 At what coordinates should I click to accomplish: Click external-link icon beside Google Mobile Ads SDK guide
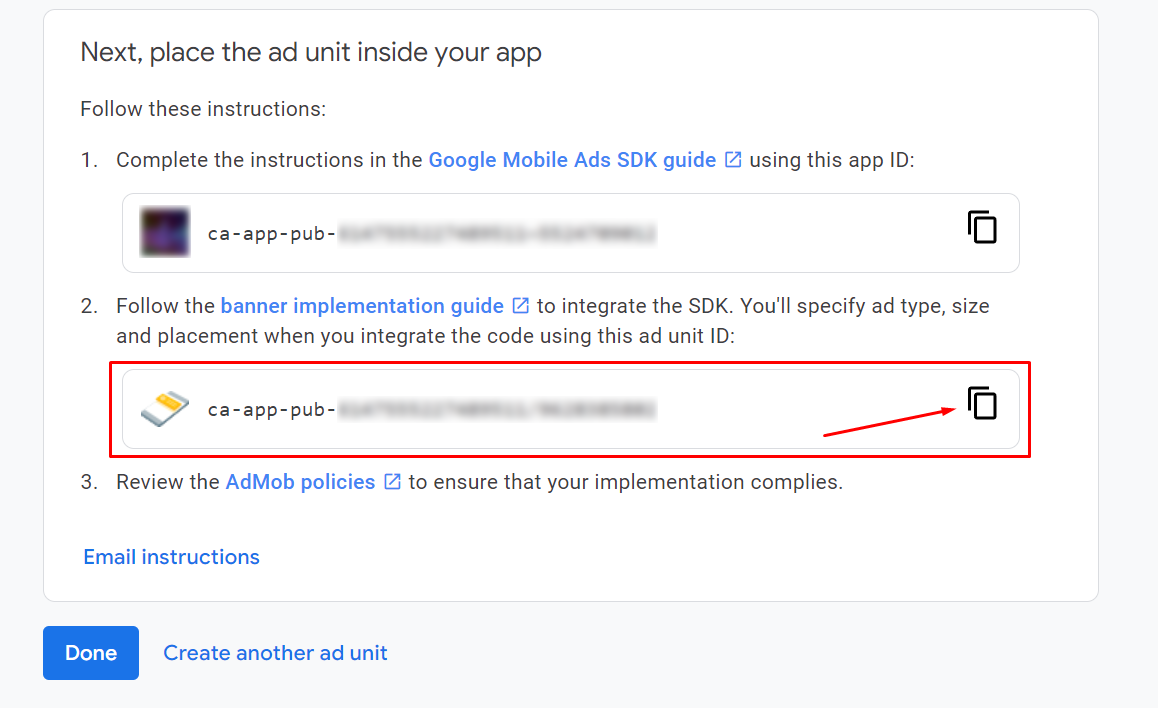(733, 160)
